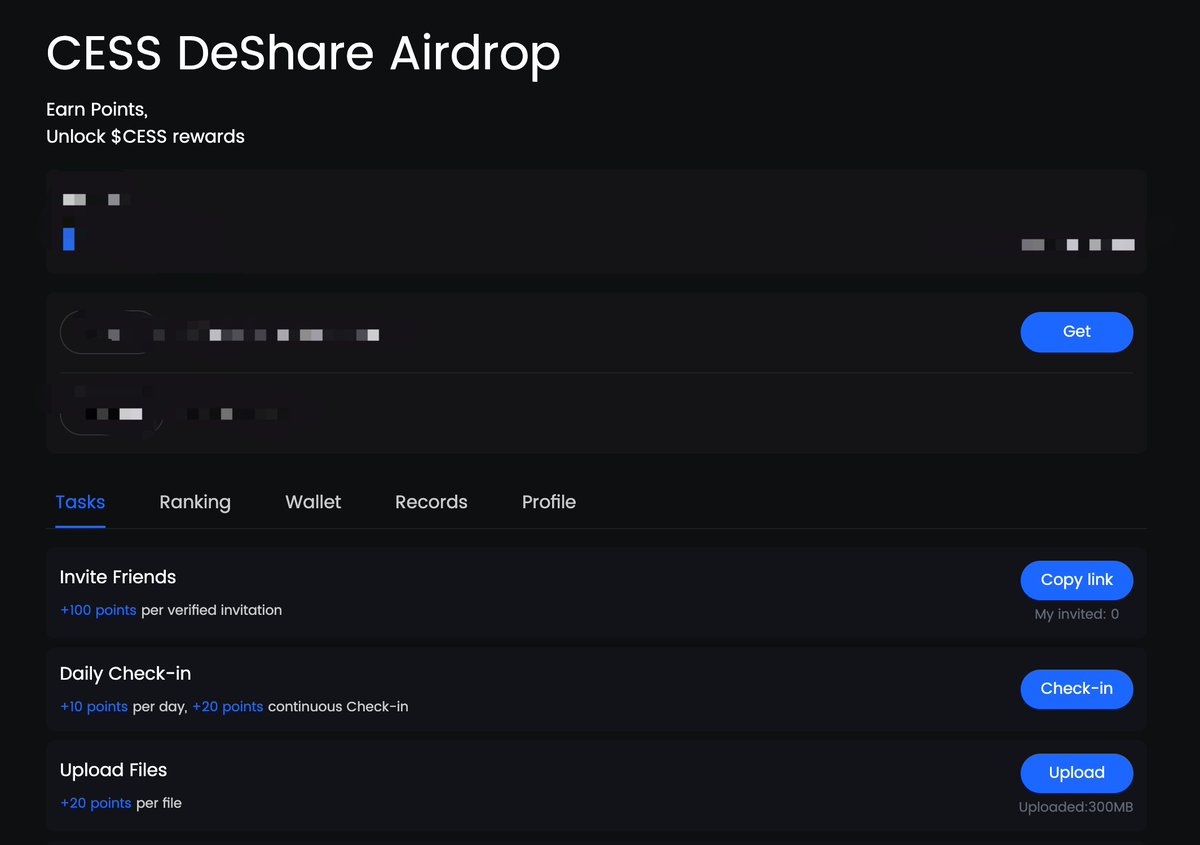This screenshot has width=1200, height=845.
Task: Click "+10 points" per day text
Action: (x=94, y=707)
